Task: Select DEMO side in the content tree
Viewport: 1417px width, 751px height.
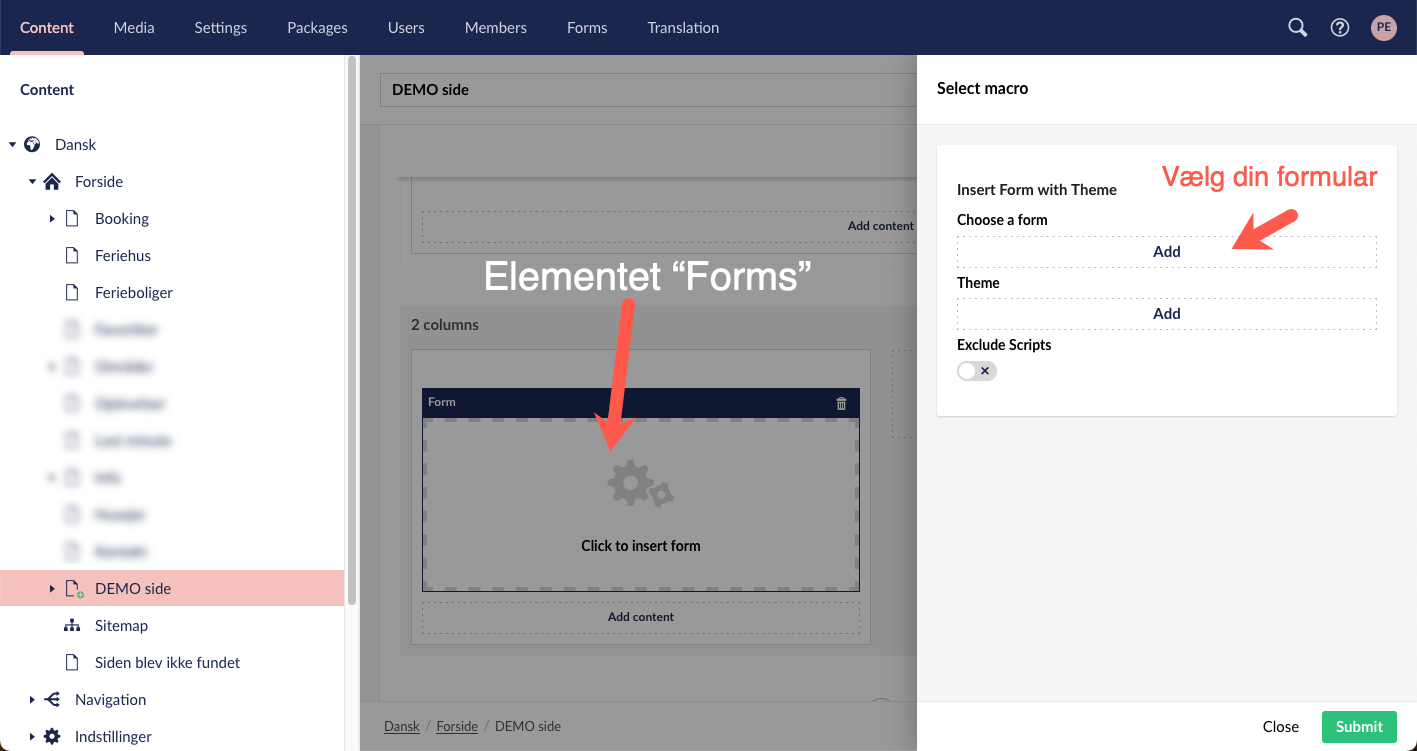Action: (x=133, y=589)
